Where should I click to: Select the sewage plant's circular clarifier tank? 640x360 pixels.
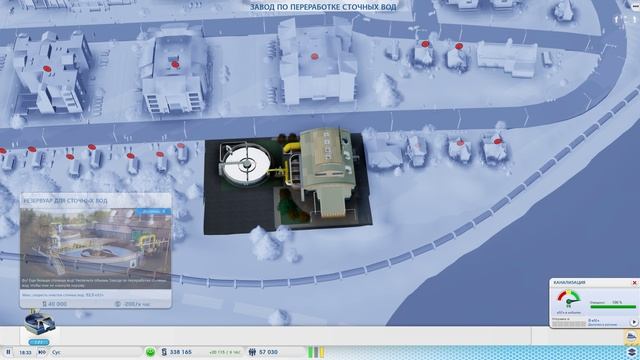pos(246,164)
